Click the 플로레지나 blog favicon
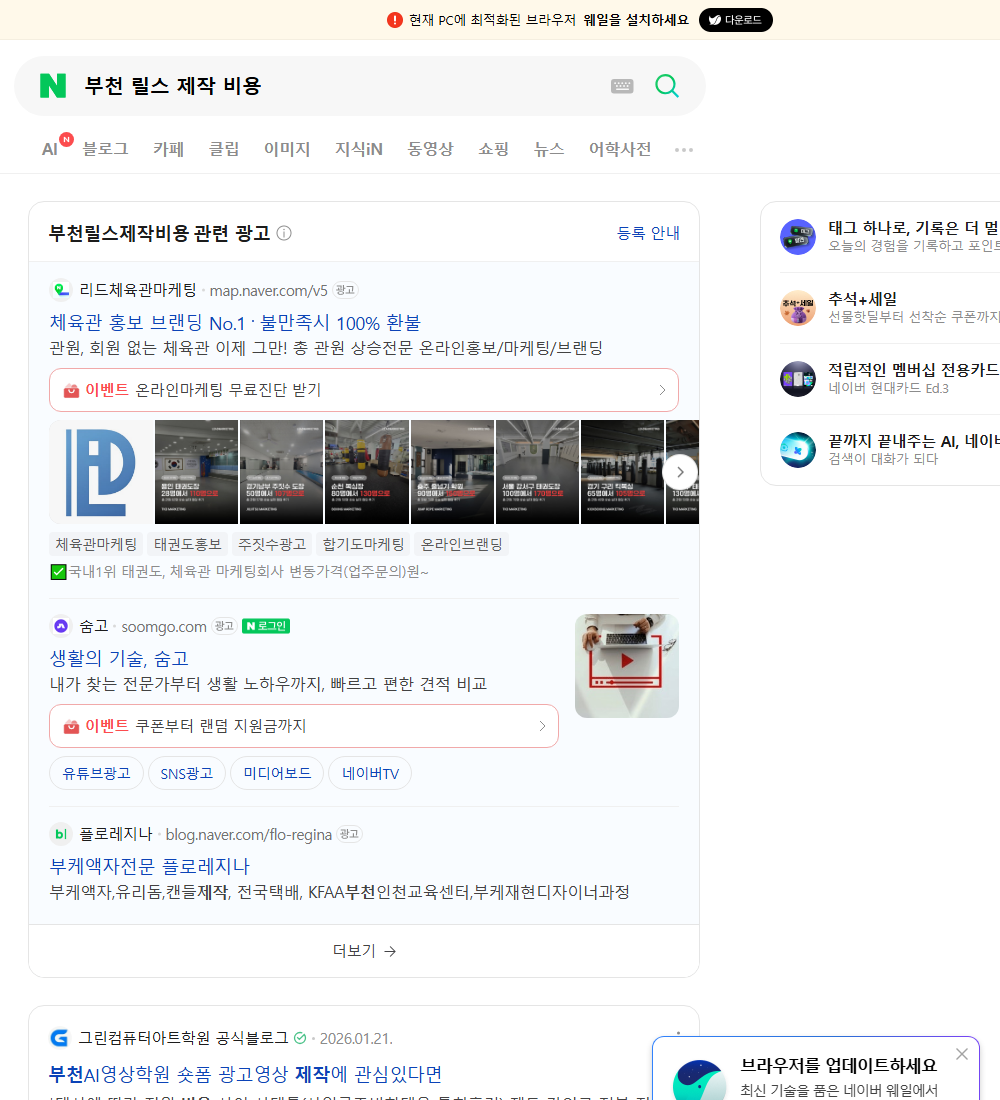 [x=61, y=834]
